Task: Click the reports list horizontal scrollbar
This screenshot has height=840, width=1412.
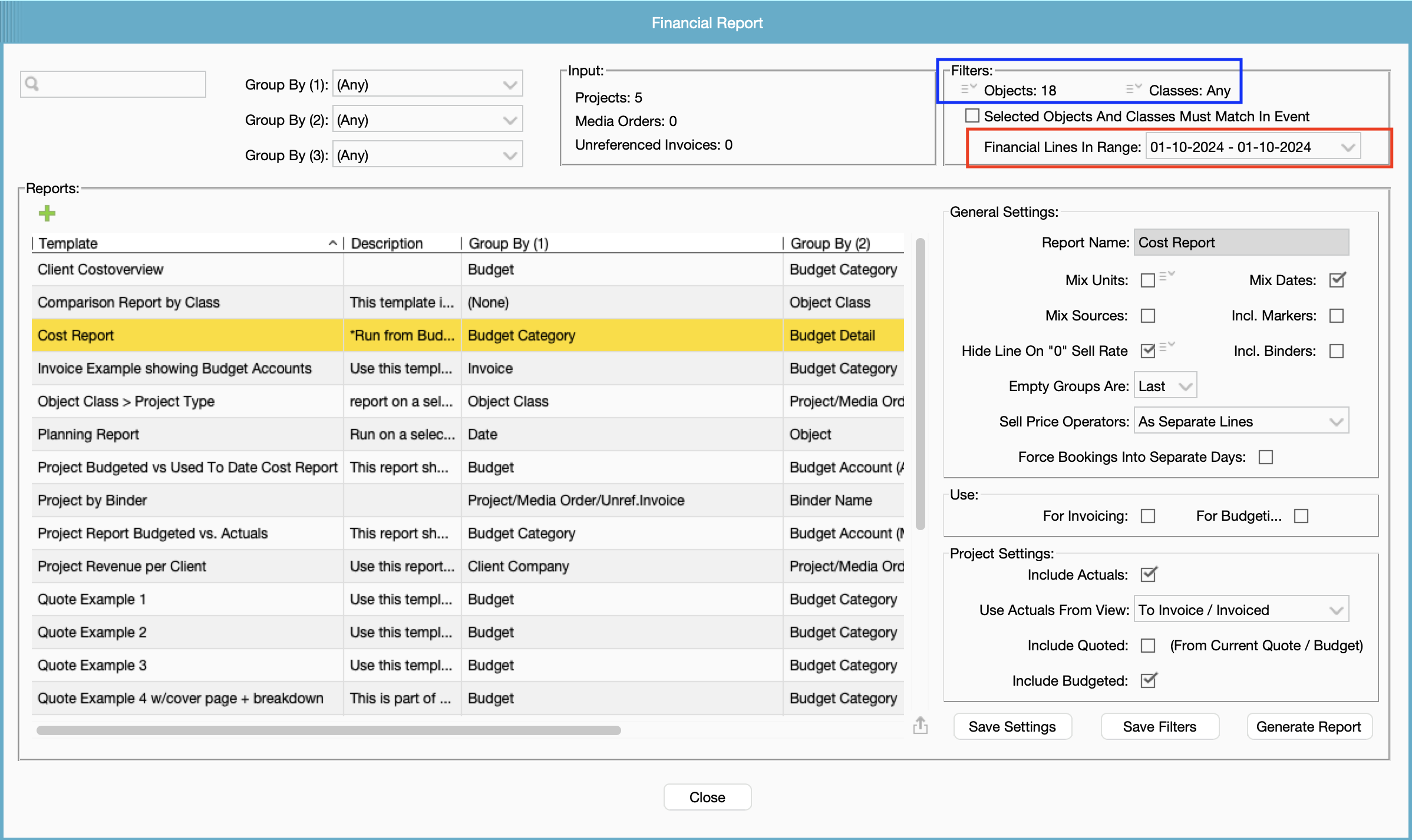Action: coord(328,730)
